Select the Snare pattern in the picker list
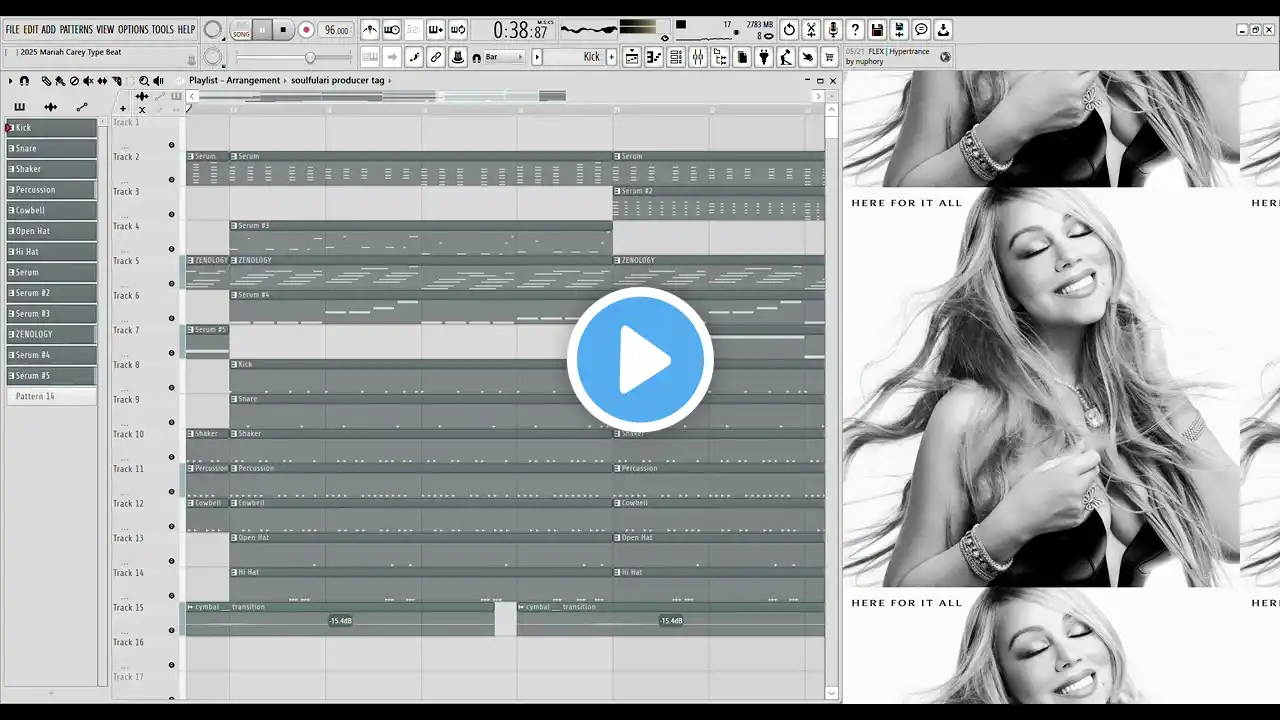 52,148
